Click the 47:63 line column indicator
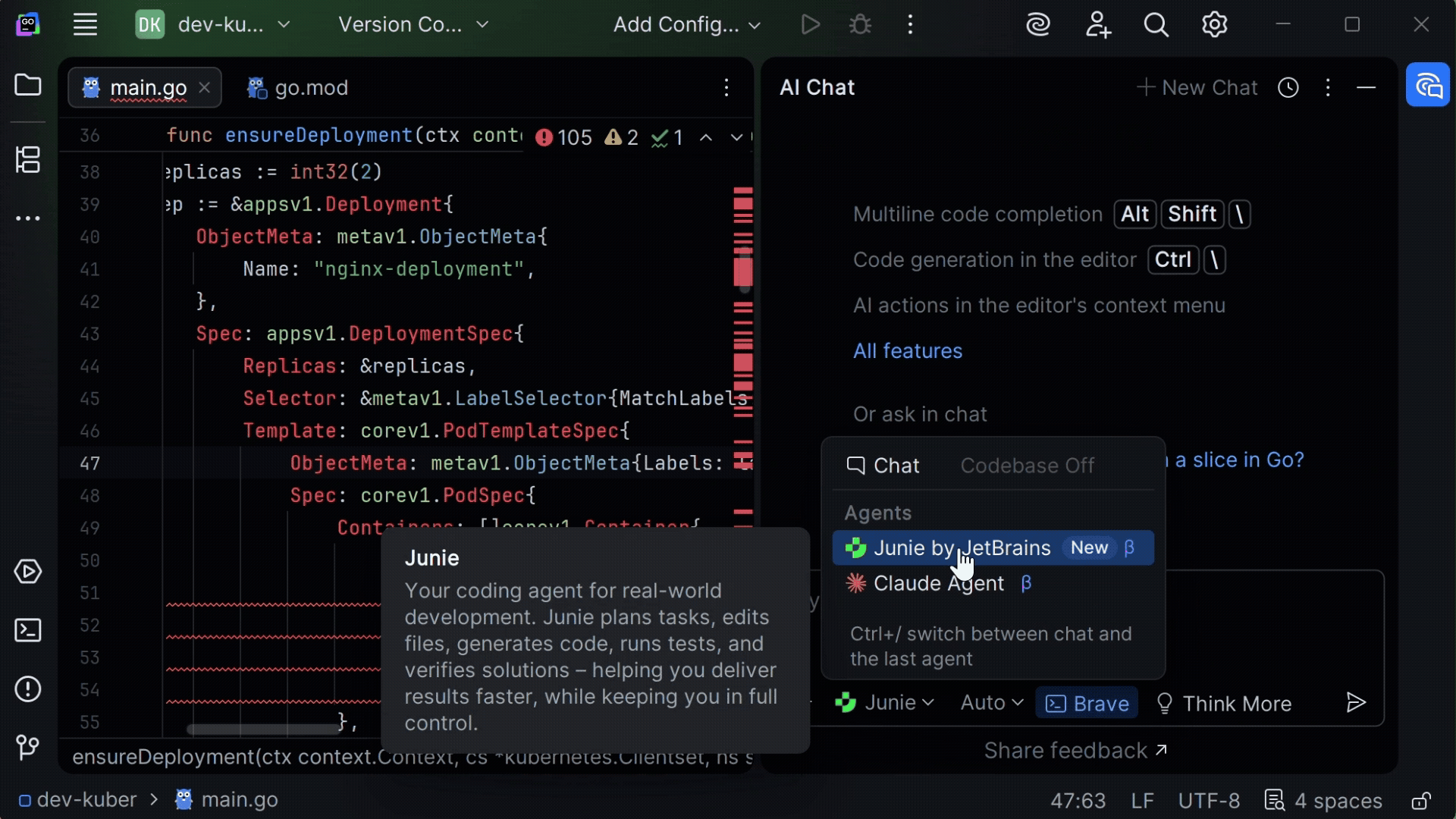 click(1078, 801)
